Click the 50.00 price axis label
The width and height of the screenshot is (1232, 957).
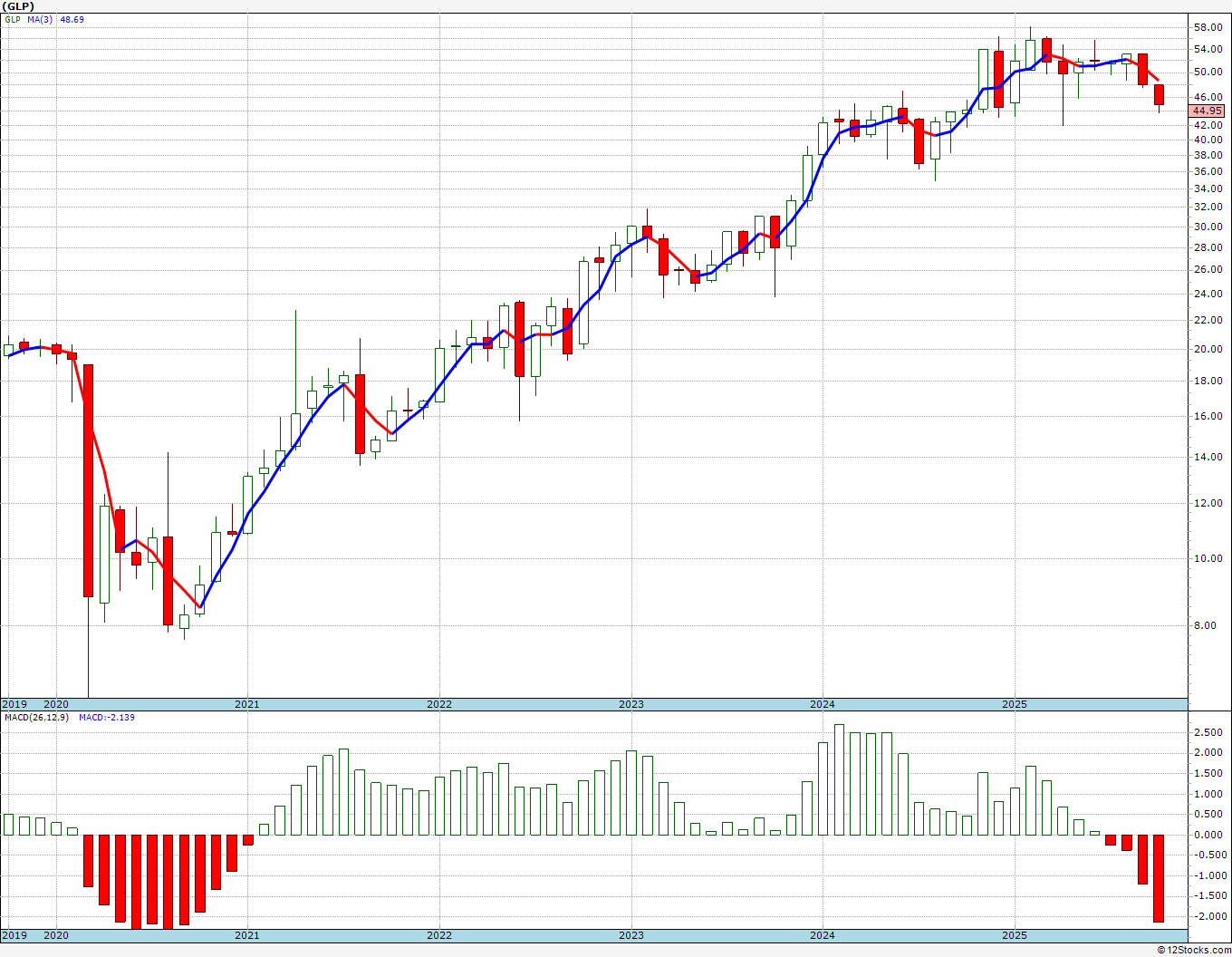pyautogui.click(x=1208, y=72)
